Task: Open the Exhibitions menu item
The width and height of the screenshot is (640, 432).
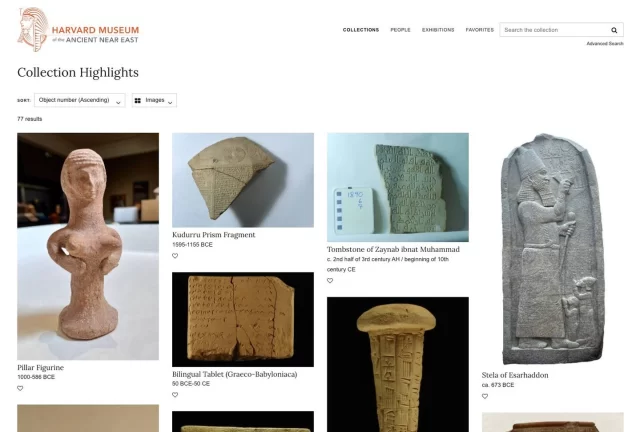Action: point(438,30)
